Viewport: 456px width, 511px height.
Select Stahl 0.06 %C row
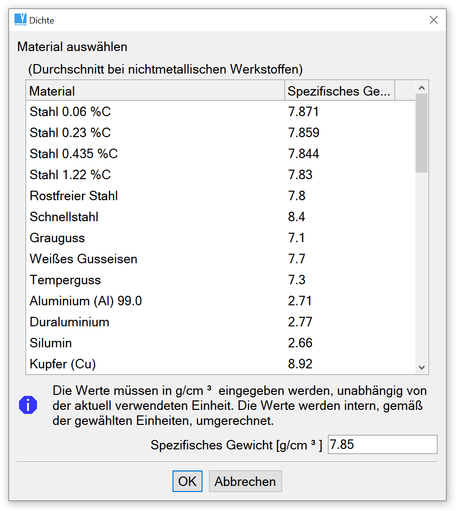pyautogui.click(x=221, y=112)
